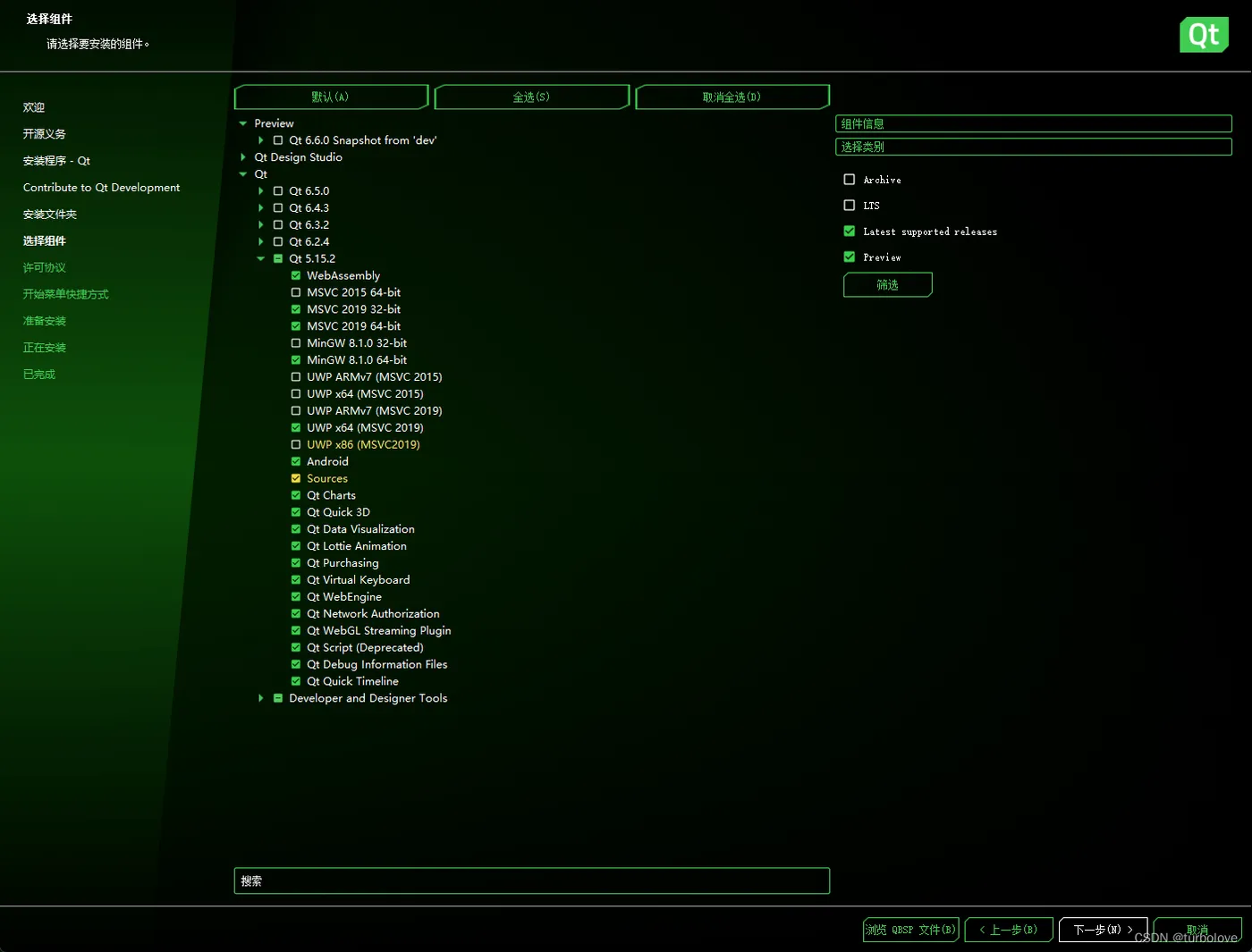Check the Qt 6.5.0 checkbox
The image size is (1252, 952).
click(x=278, y=191)
